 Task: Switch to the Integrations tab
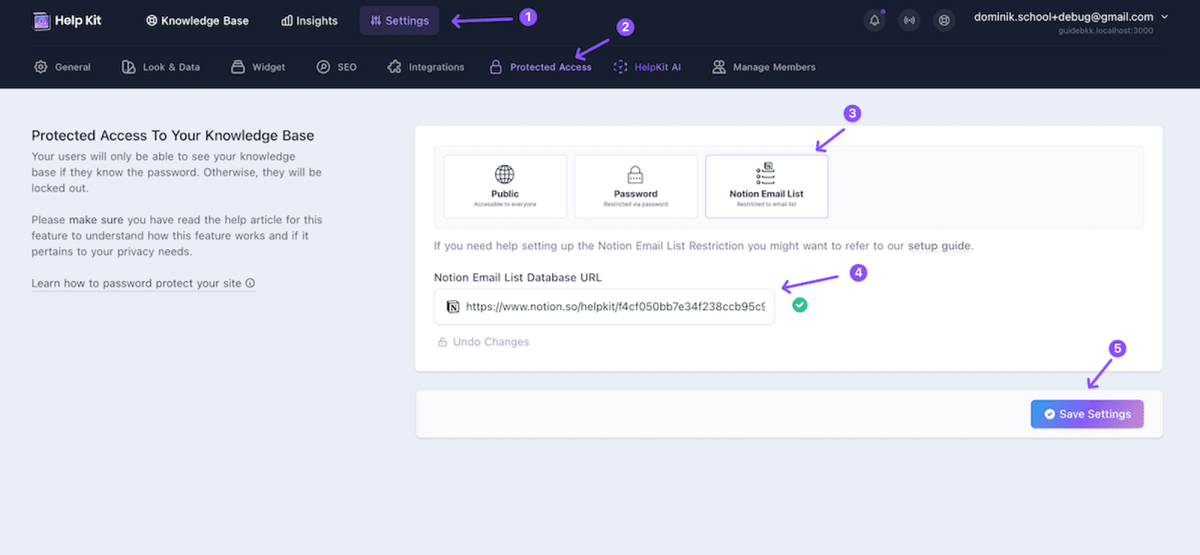424,67
